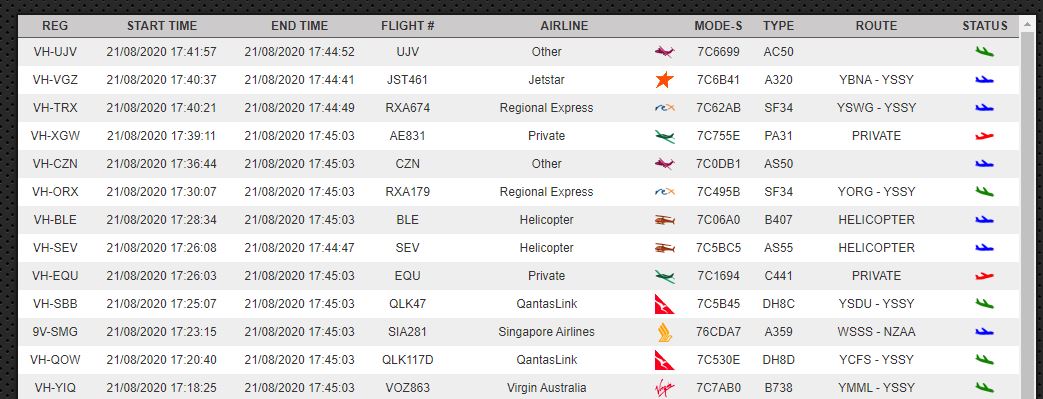Click the private plane icon for VH-EQU
1043x399 pixels.
click(x=664, y=276)
